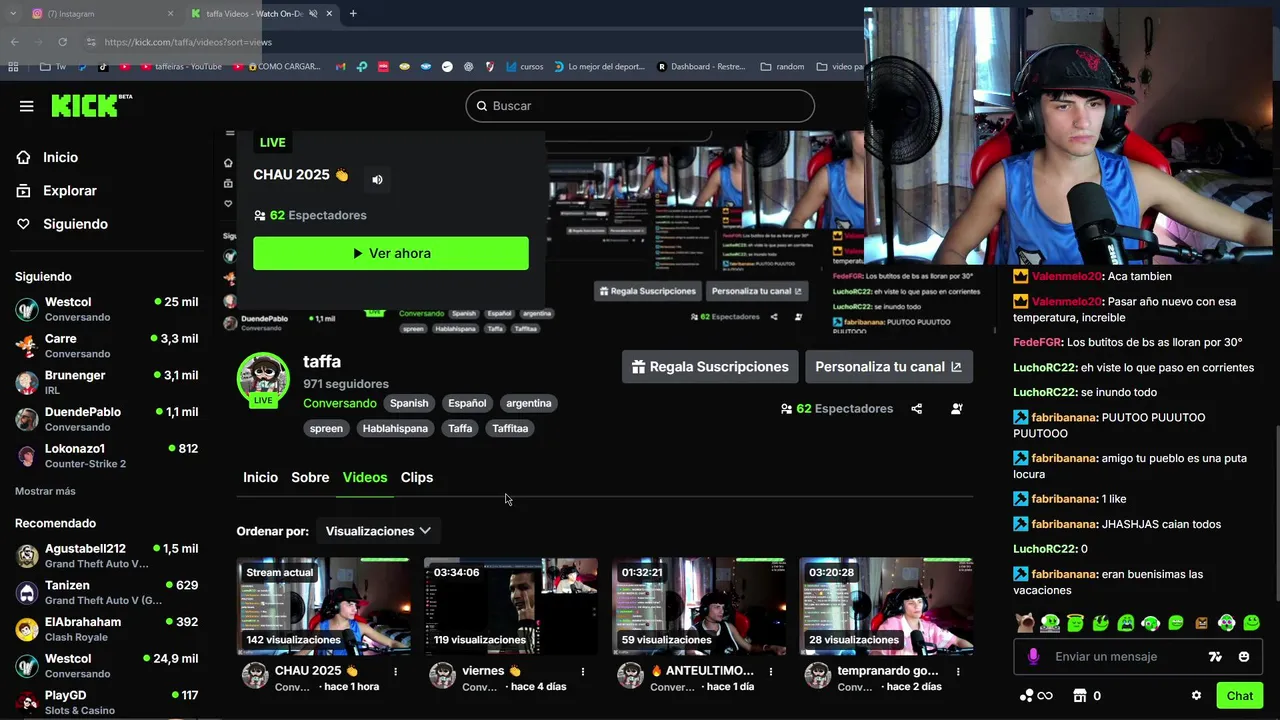
Task: Open the Stream actual video thumbnail
Action: pos(324,606)
